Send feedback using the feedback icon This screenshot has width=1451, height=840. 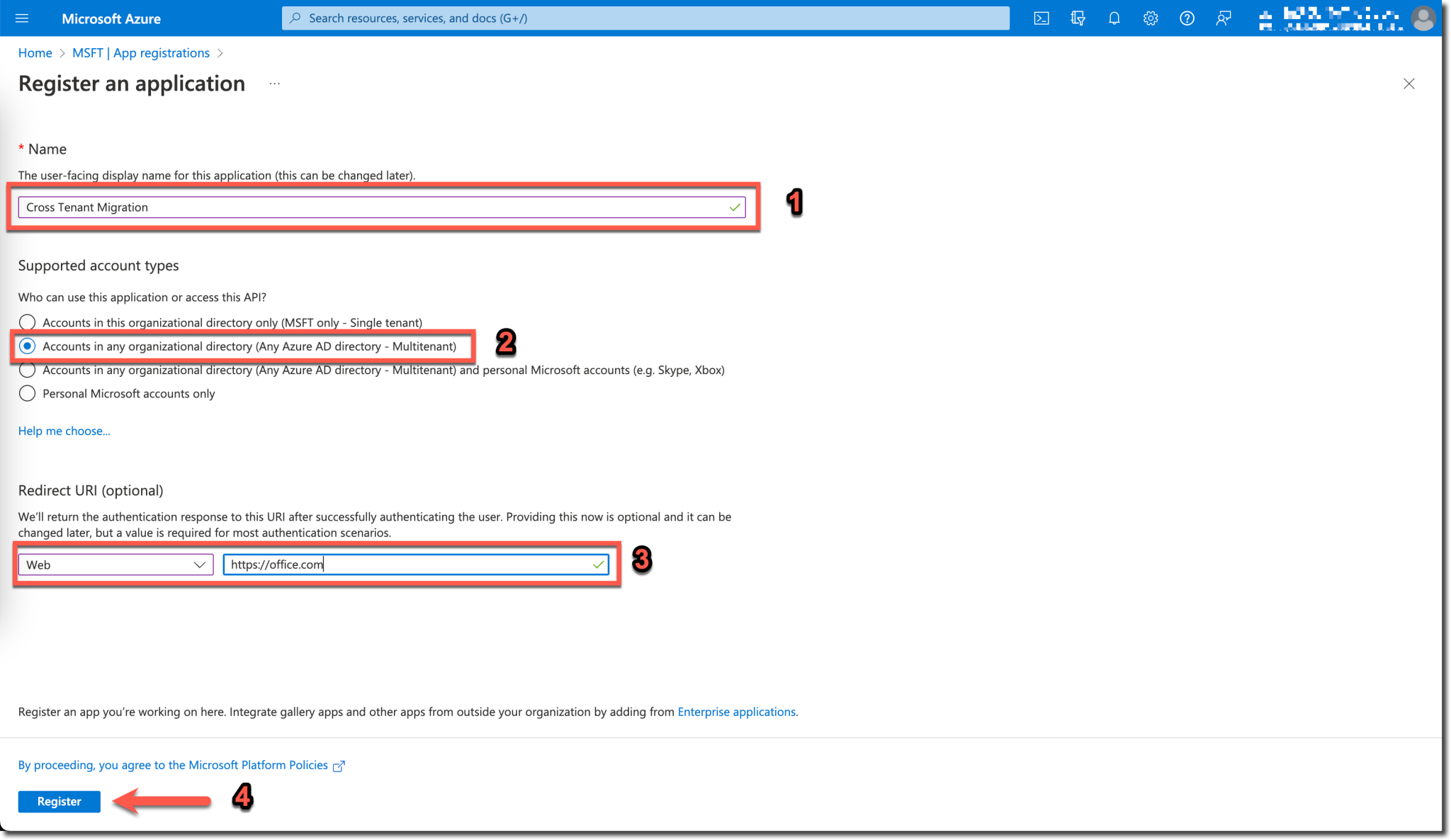(x=1223, y=18)
